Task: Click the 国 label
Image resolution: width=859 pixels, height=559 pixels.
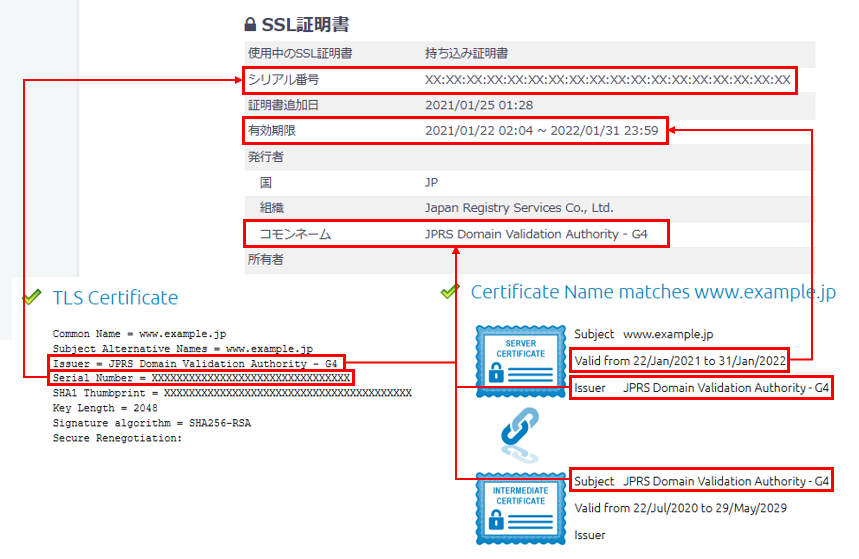Action: 266,182
